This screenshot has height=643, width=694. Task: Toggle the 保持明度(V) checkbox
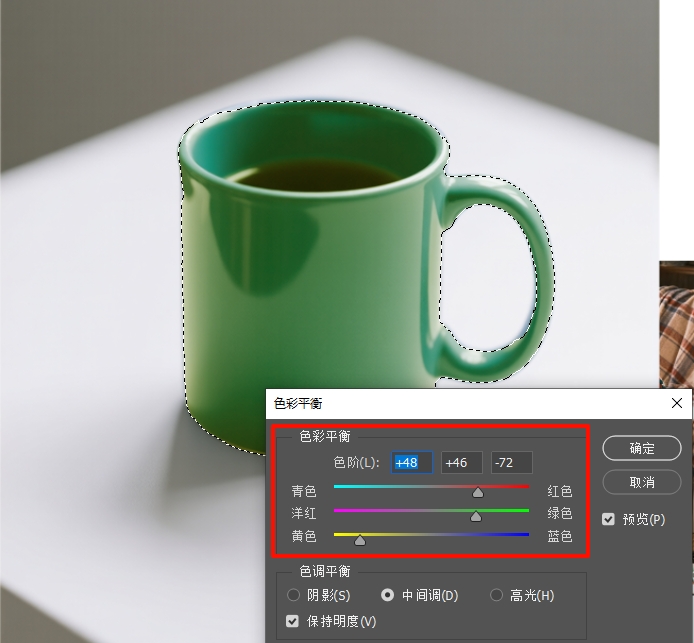pos(292,621)
